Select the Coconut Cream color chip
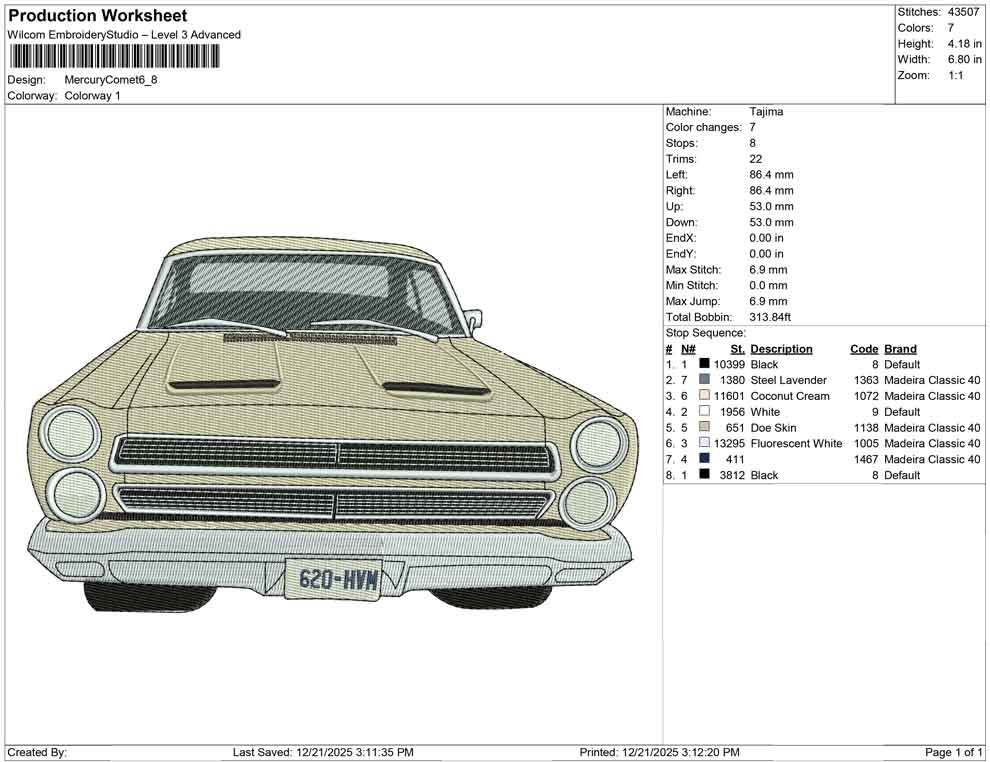 coord(703,396)
